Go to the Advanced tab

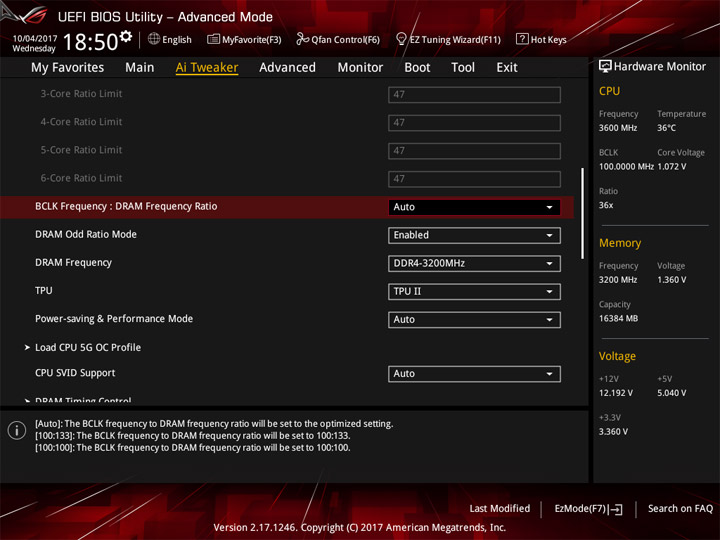pyautogui.click(x=287, y=68)
